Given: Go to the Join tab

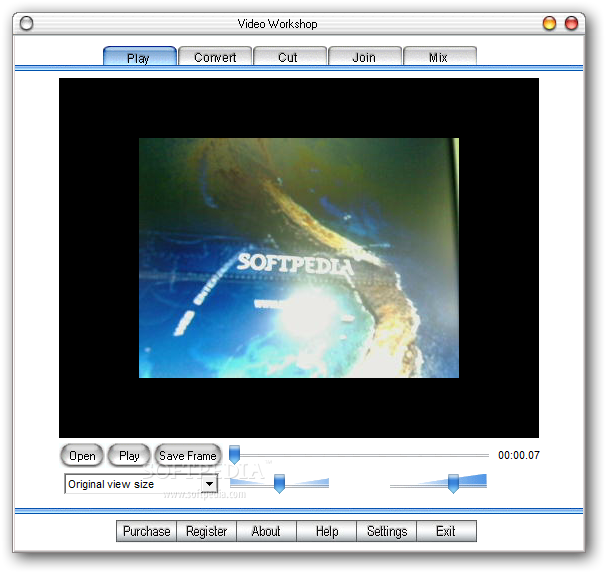Looking at the screenshot, I should 365,56.
